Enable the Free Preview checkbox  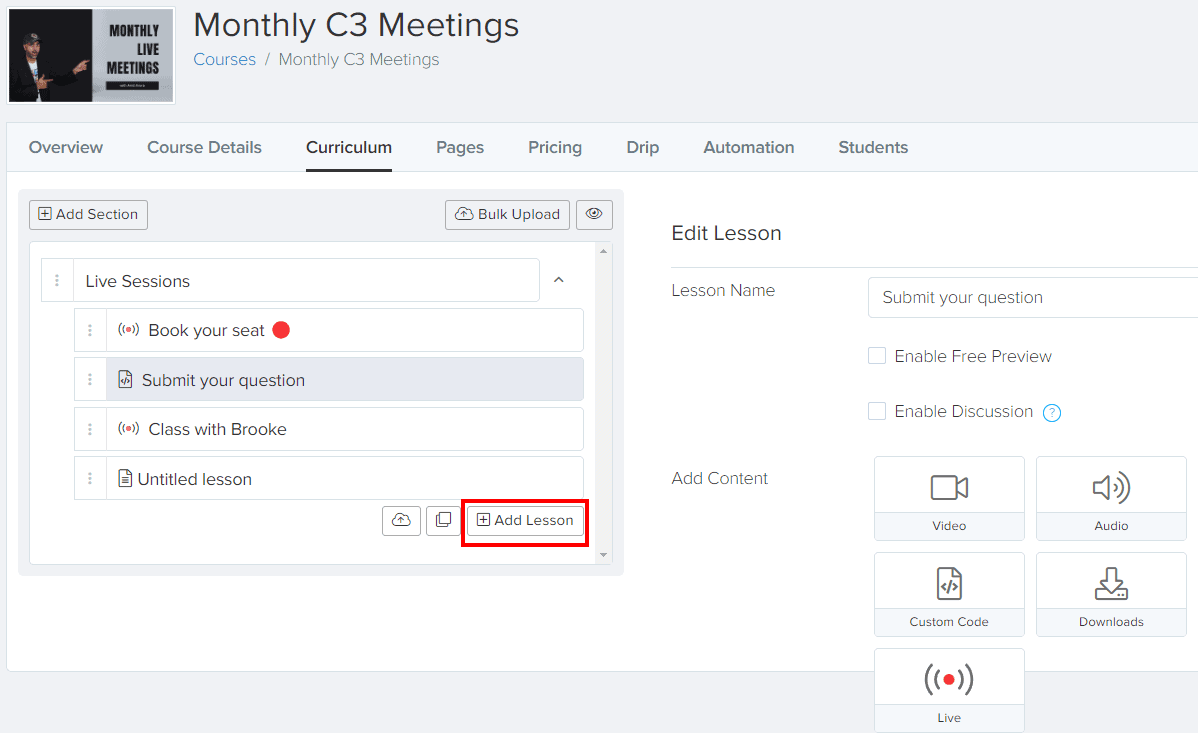(x=877, y=356)
